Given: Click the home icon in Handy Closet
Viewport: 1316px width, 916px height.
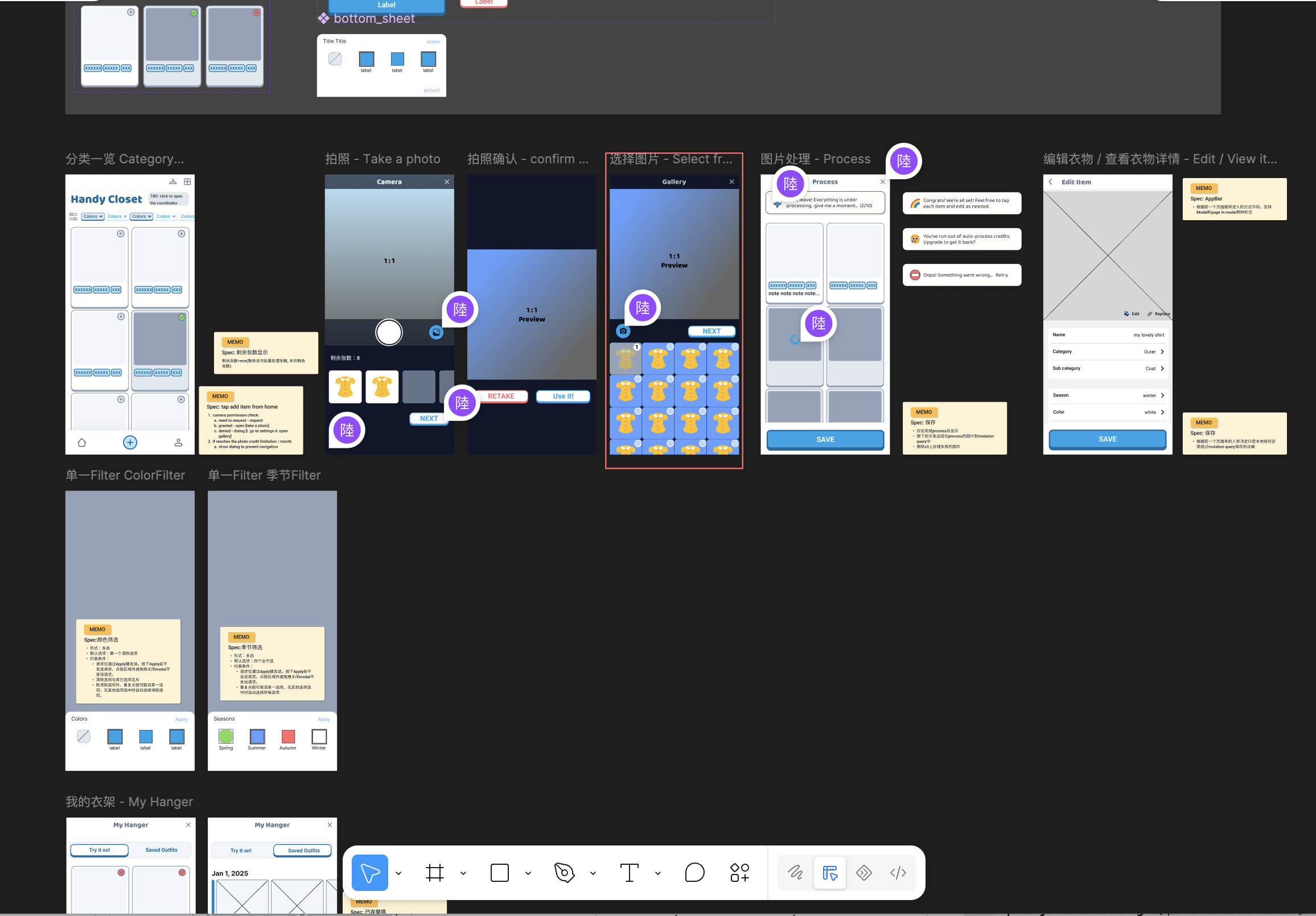Looking at the screenshot, I should [x=82, y=442].
